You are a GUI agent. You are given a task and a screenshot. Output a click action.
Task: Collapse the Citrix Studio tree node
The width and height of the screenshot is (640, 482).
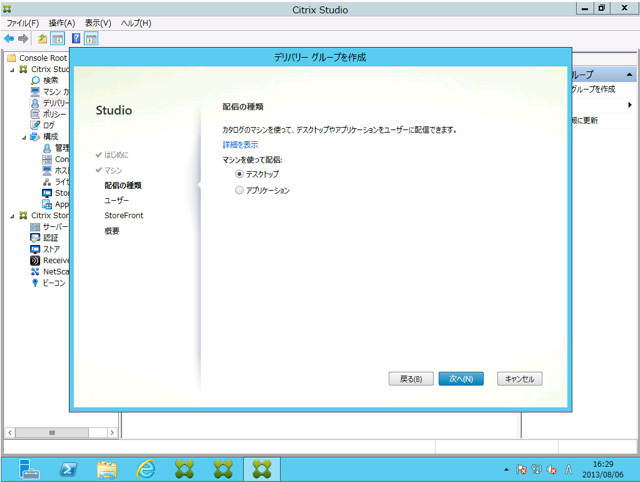point(12,70)
